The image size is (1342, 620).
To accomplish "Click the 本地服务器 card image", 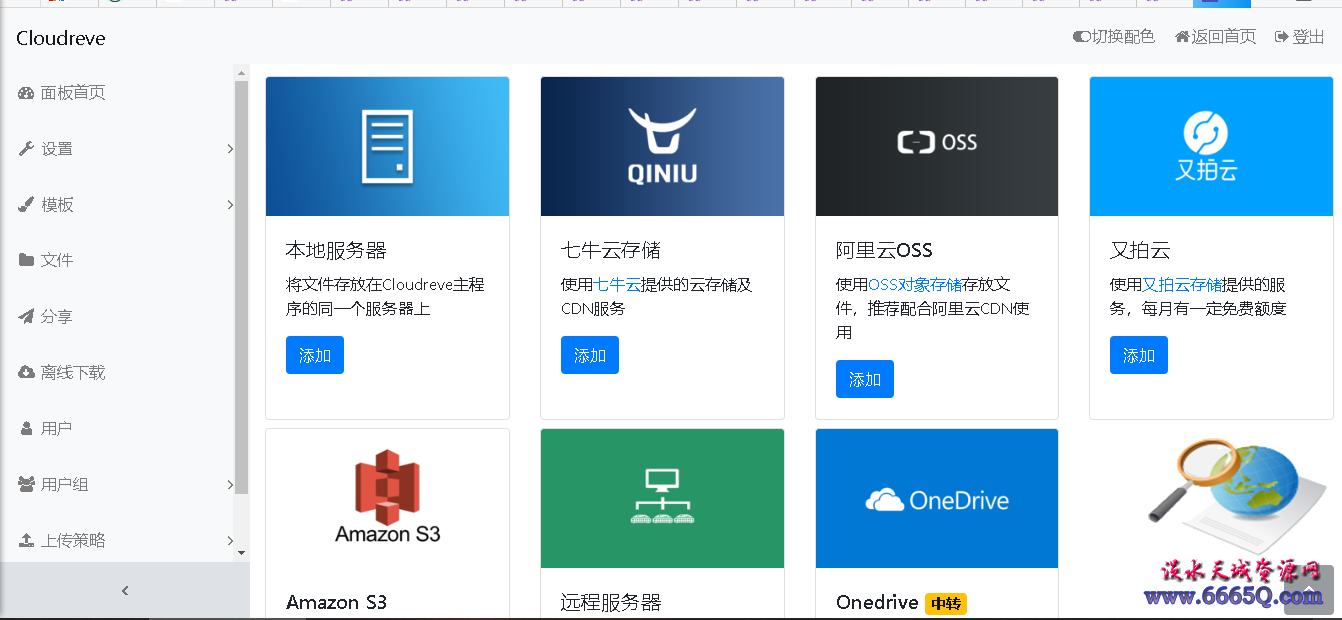I will [x=387, y=146].
